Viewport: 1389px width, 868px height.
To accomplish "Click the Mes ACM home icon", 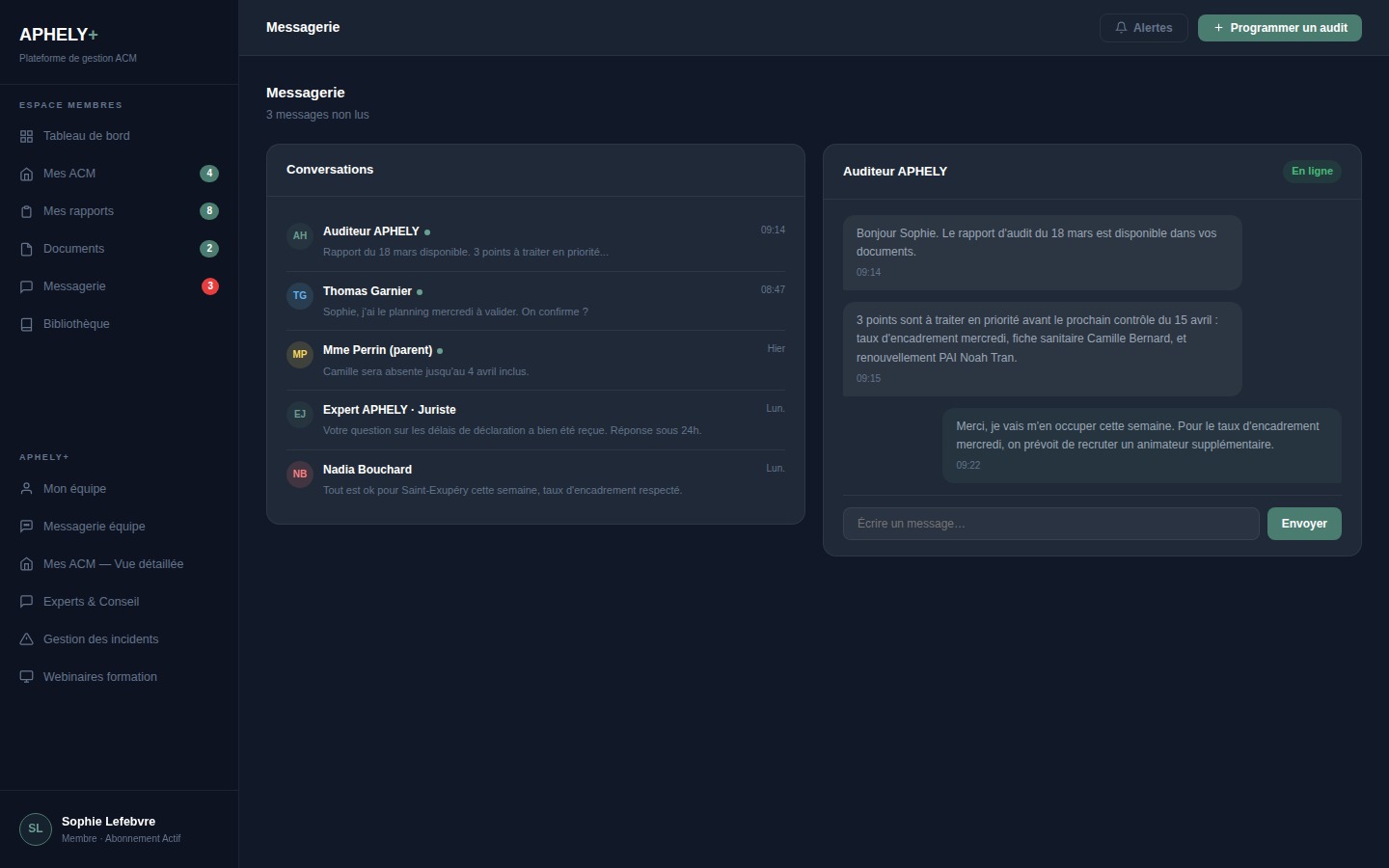I will click(x=26, y=174).
